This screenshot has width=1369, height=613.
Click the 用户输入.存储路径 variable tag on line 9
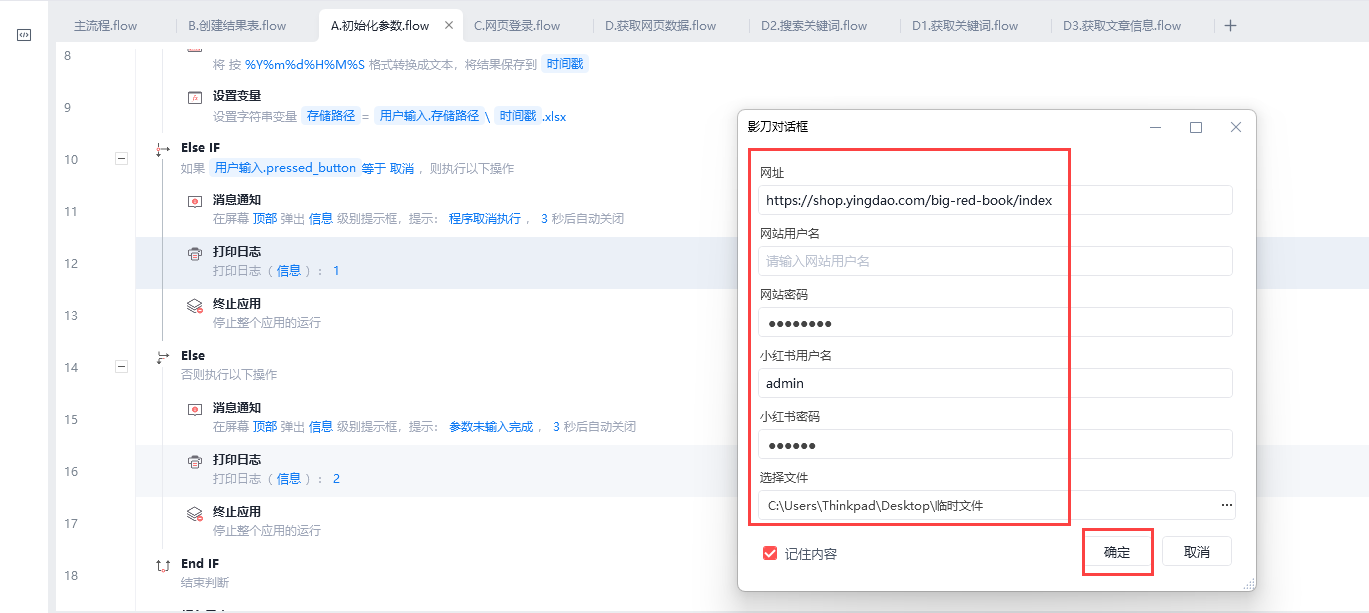tap(430, 116)
